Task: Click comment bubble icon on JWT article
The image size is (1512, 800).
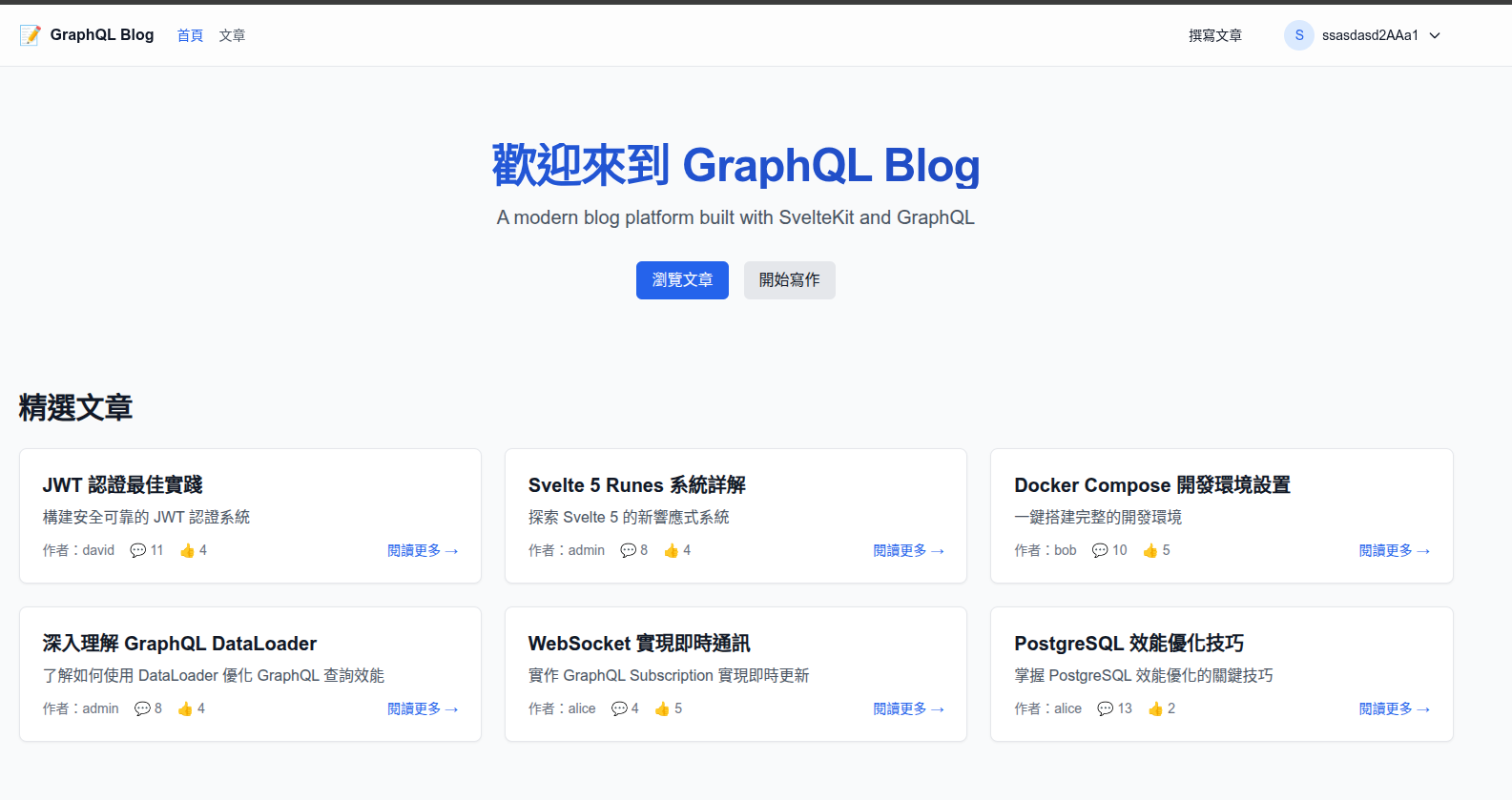Action: pos(138,550)
